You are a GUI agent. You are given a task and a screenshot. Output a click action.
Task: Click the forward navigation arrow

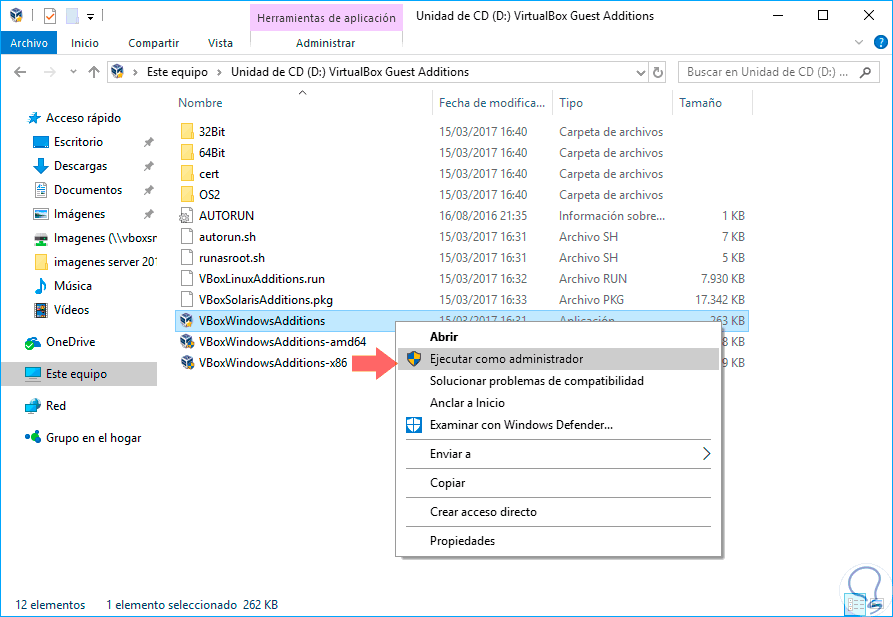pyautogui.click(x=50, y=72)
